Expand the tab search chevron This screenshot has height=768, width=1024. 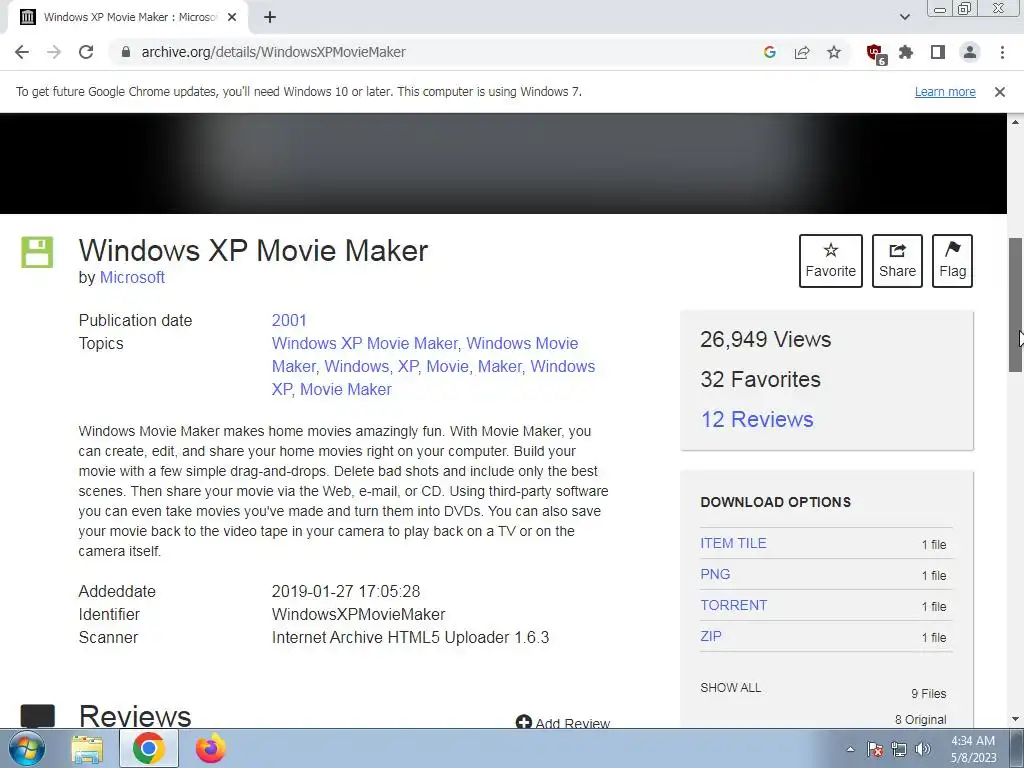[x=904, y=18]
